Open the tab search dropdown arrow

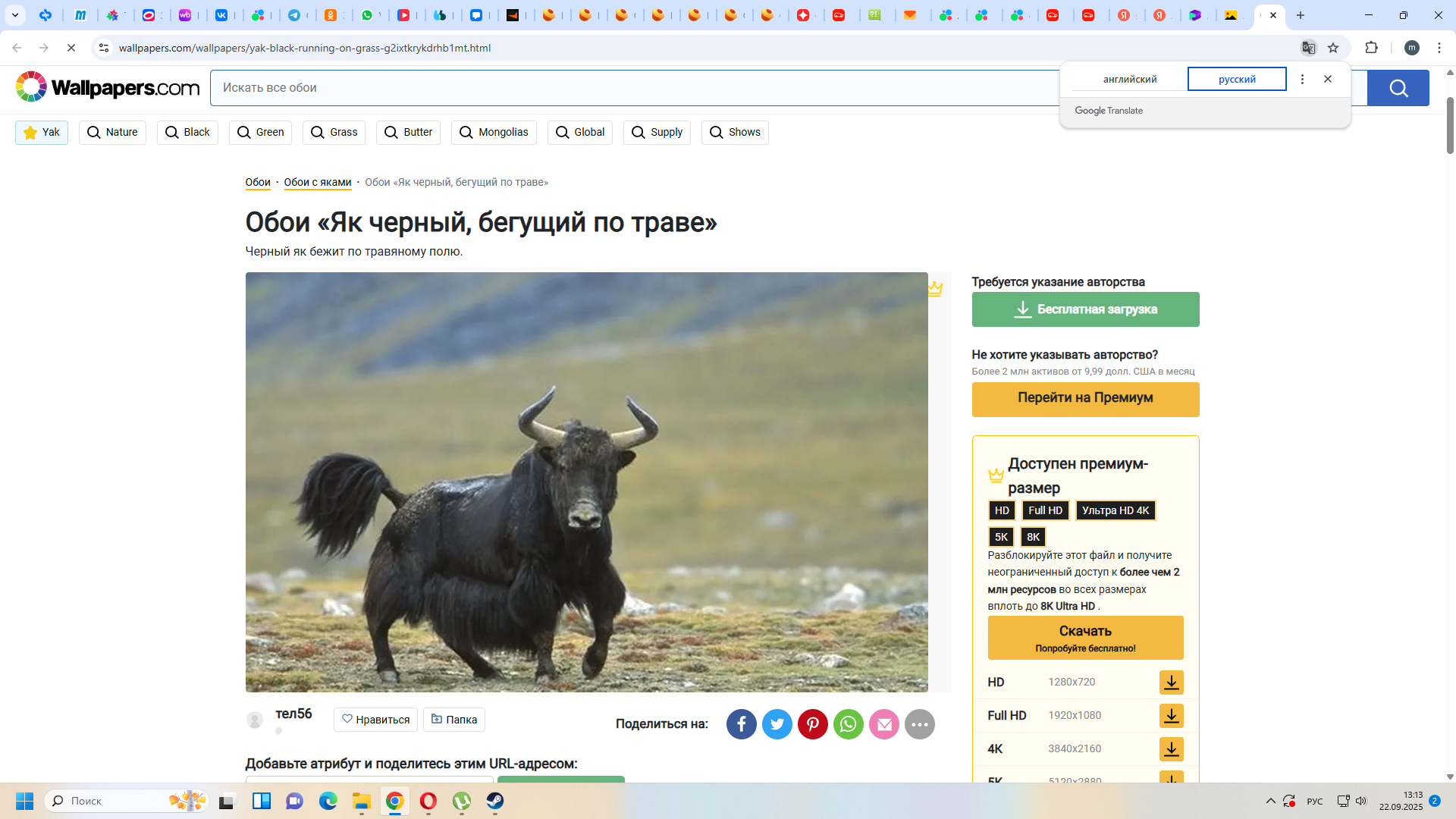pos(15,15)
